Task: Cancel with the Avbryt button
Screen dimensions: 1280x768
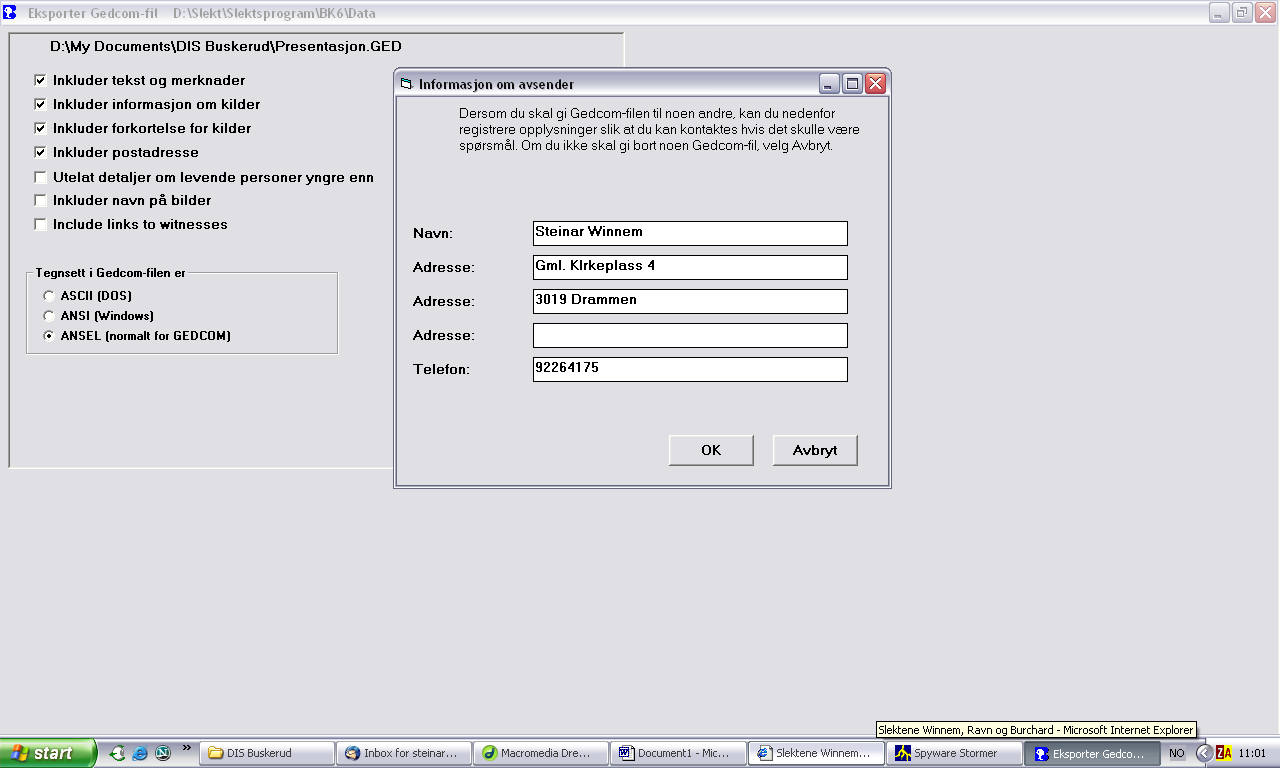Action: tap(815, 450)
